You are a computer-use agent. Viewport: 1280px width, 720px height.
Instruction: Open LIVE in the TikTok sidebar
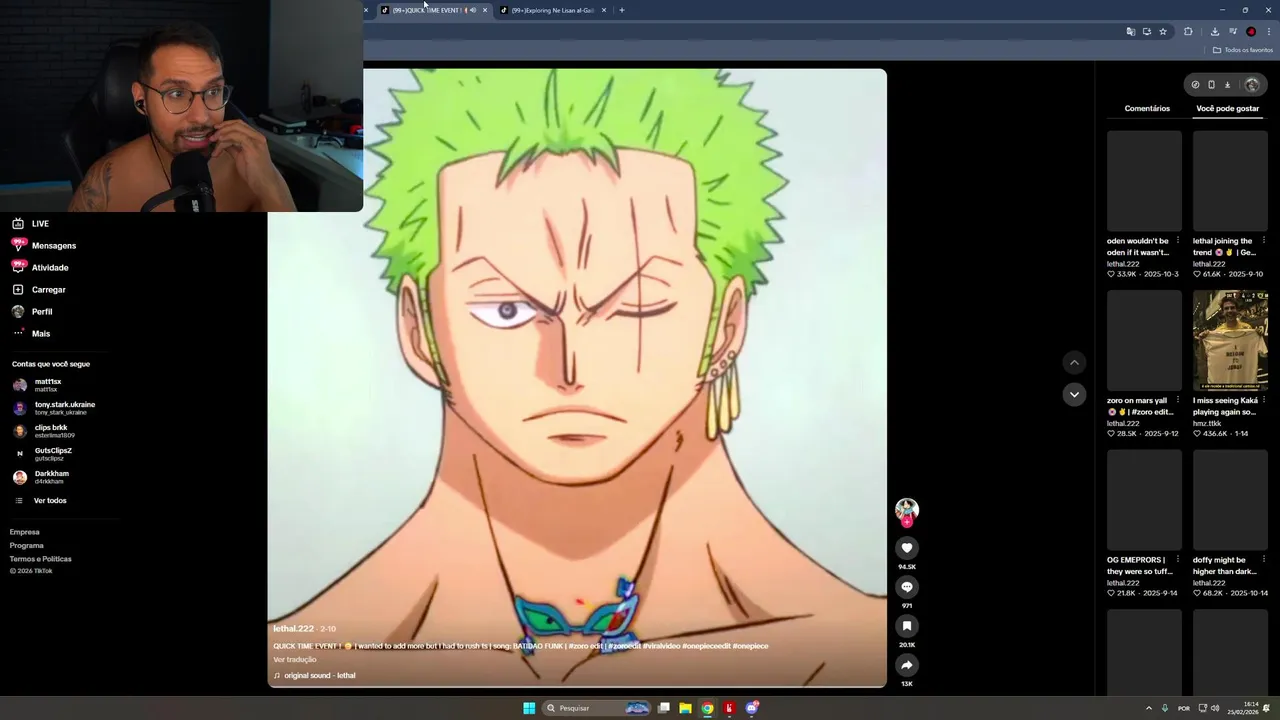pos(30,224)
